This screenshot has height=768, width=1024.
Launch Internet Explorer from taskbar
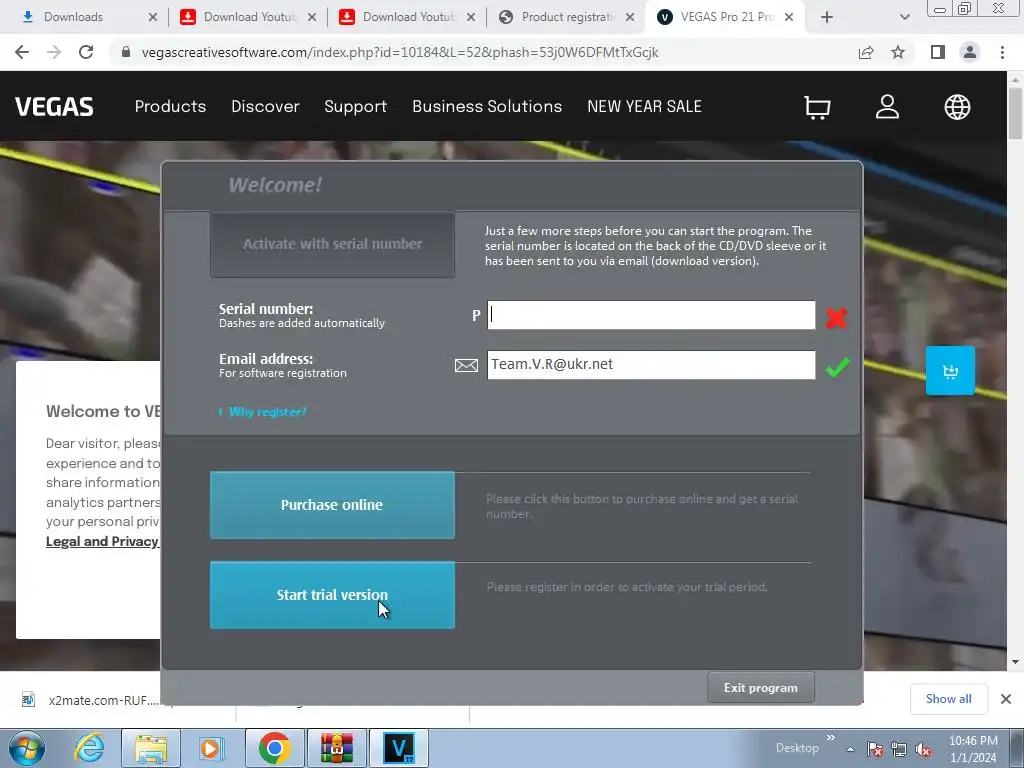89,748
